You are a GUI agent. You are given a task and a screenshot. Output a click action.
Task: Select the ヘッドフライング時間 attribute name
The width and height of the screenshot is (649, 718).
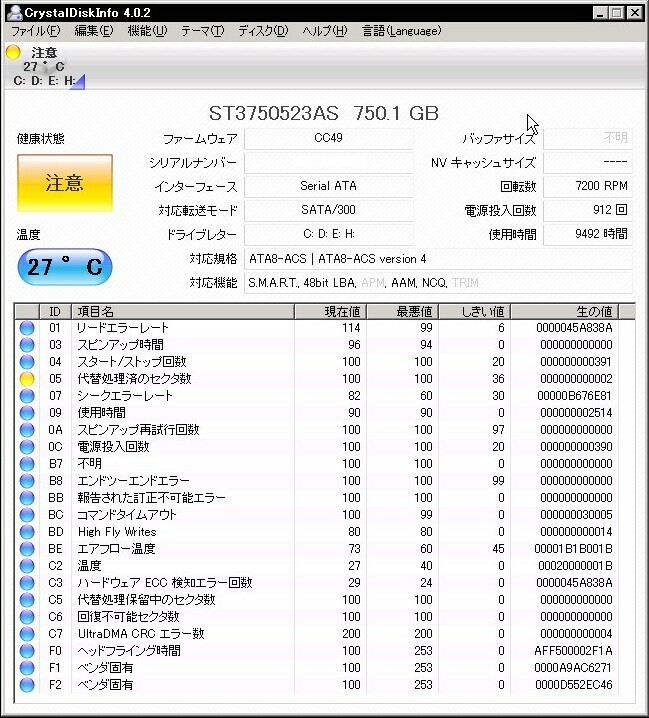pos(129,651)
